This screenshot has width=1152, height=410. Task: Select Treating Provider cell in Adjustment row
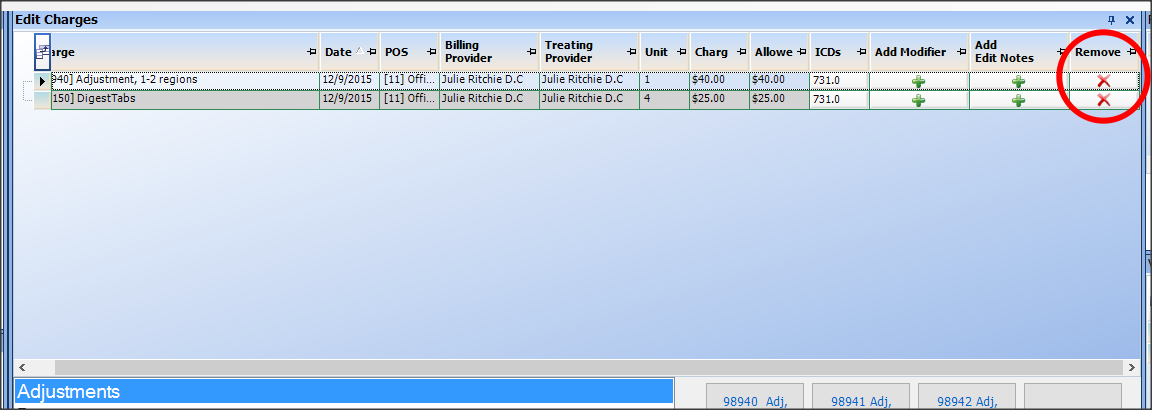click(589, 80)
